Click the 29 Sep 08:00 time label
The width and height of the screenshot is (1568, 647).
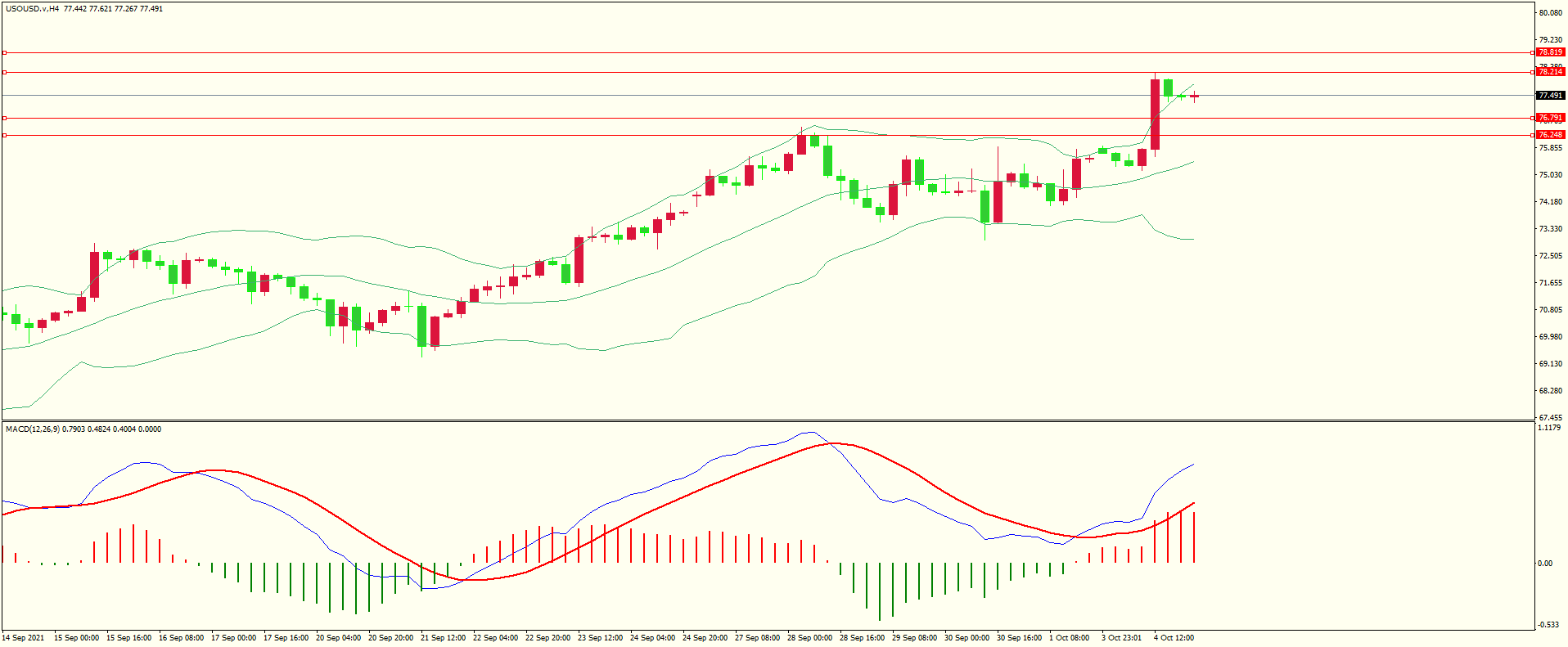pos(915,638)
